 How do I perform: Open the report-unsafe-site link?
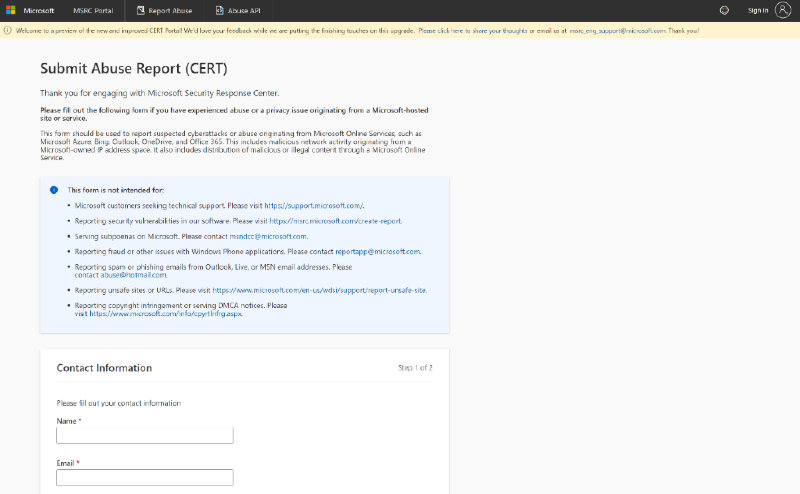point(319,290)
